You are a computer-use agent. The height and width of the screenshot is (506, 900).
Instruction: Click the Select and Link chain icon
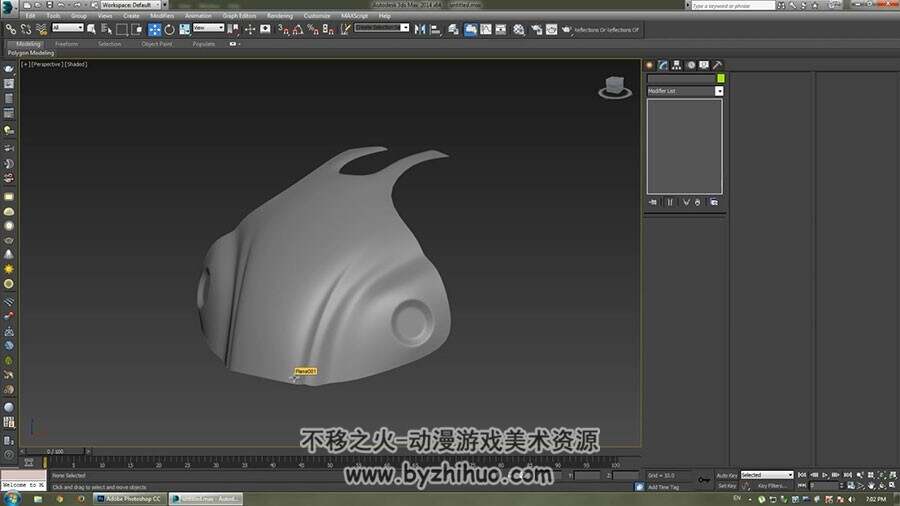(10, 29)
